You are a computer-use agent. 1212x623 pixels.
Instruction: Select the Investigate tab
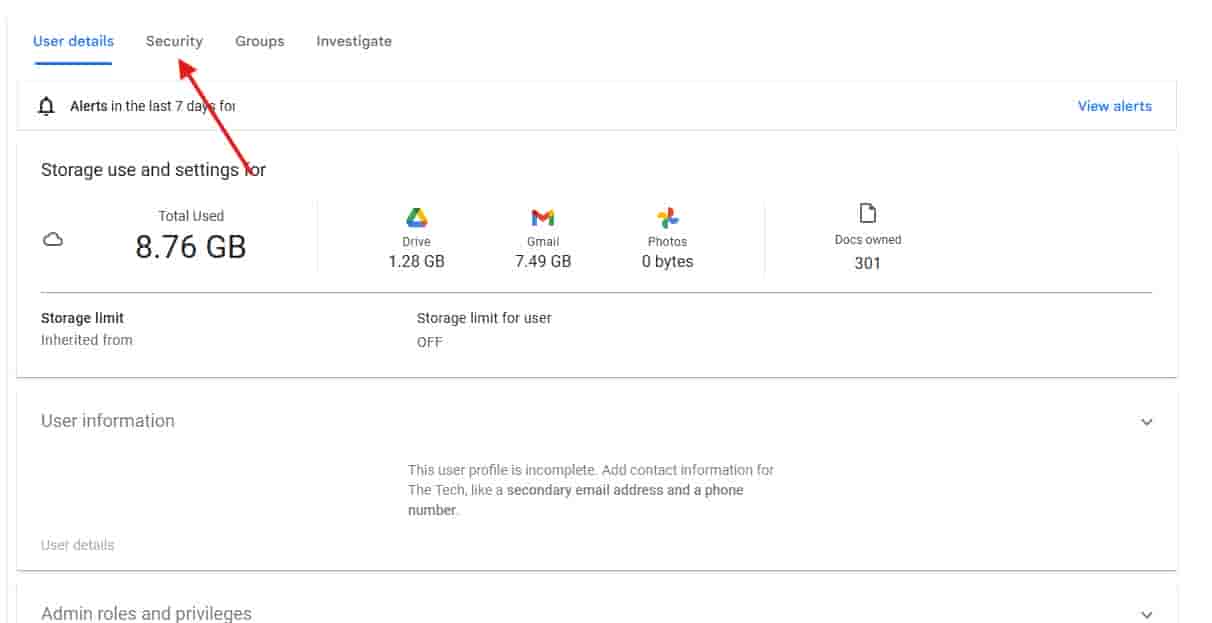tap(354, 41)
